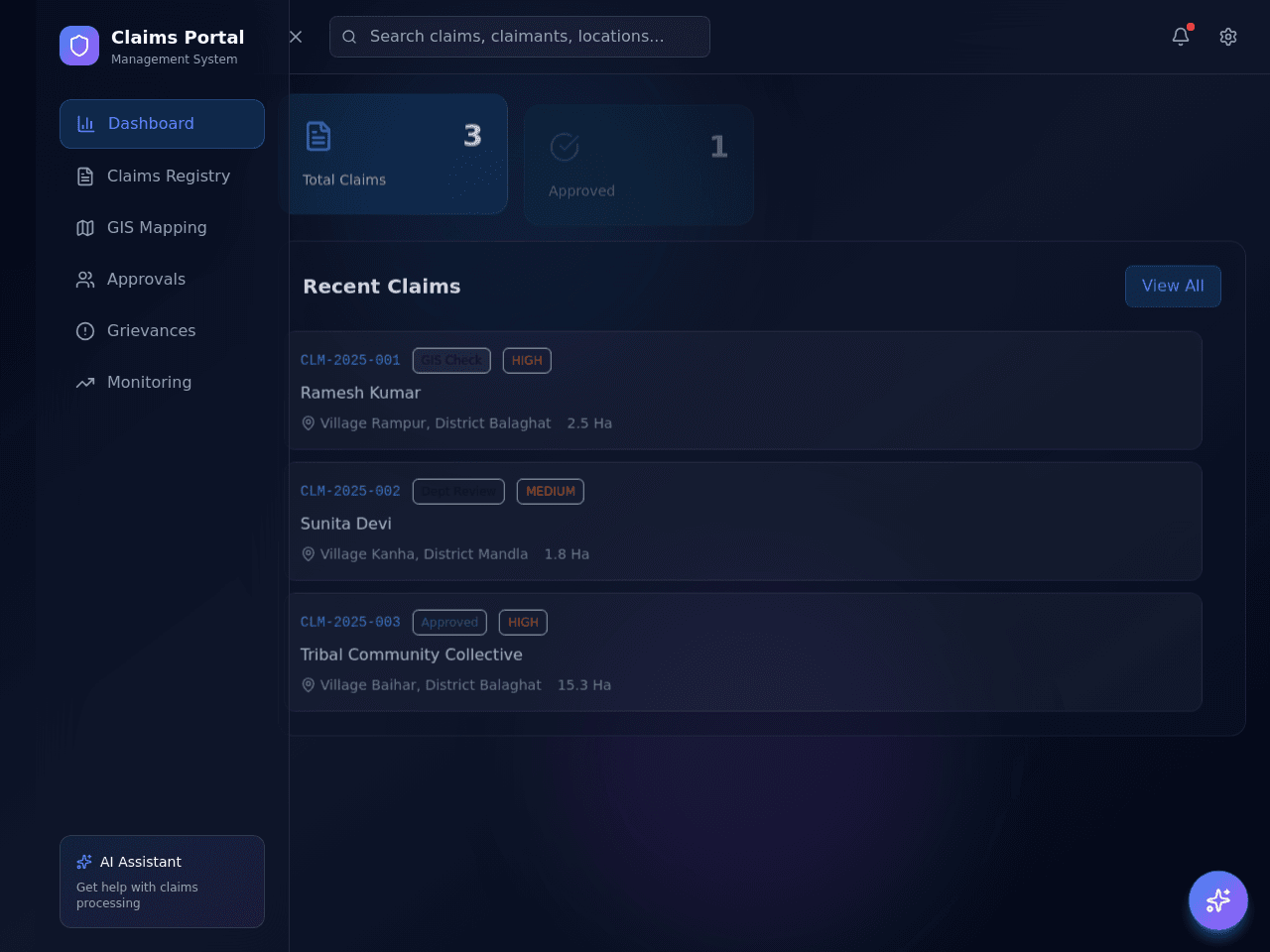Click the Total Claims document icon
The height and width of the screenshot is (952, 1270).
click(318, 136)
